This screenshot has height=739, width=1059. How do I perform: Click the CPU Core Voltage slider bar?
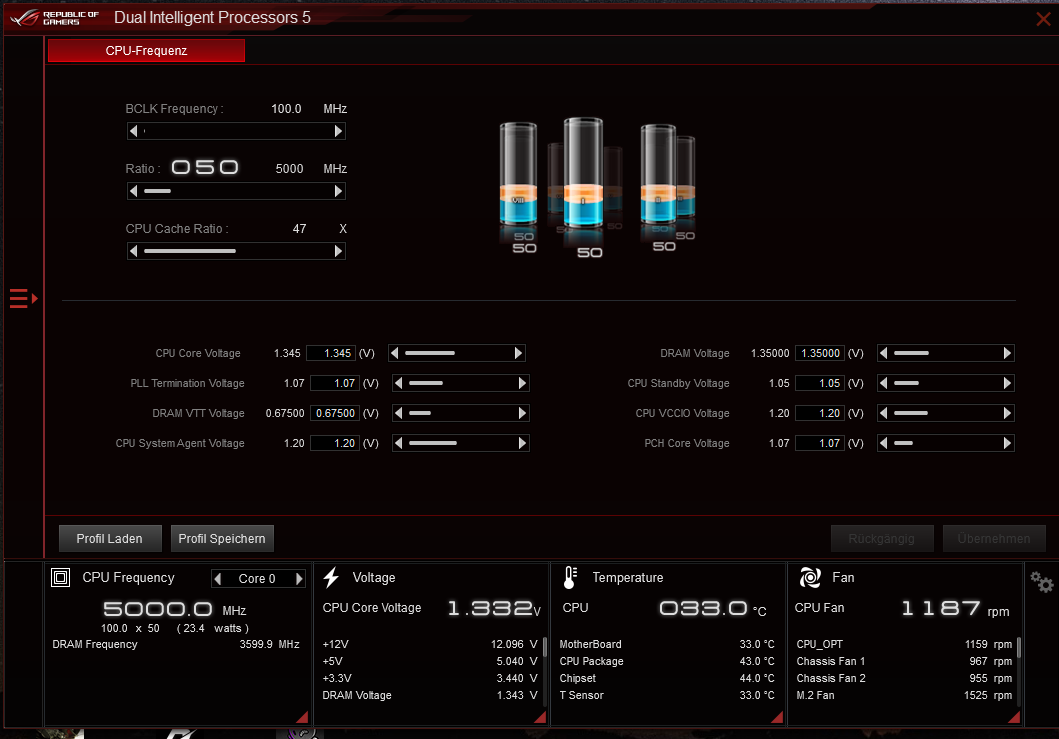457,353
